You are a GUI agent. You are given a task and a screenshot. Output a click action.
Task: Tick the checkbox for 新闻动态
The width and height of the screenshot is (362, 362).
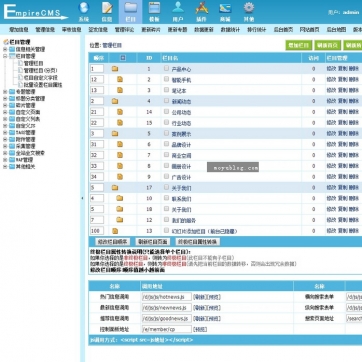point(166,101)
